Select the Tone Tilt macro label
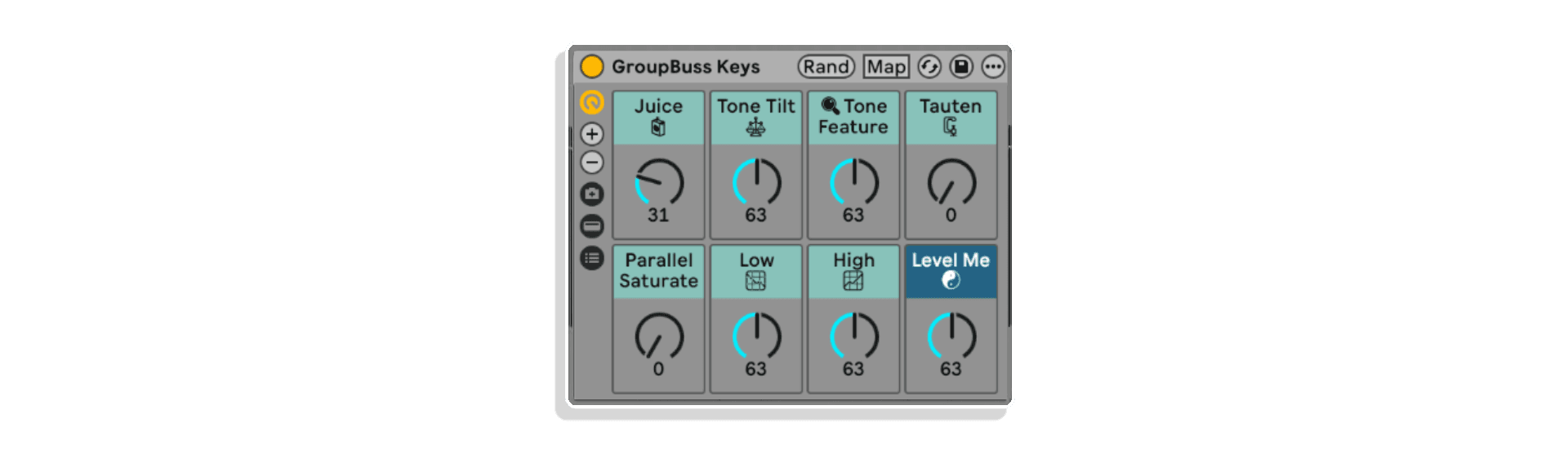The image size is (1568, 450). (756, 106)
